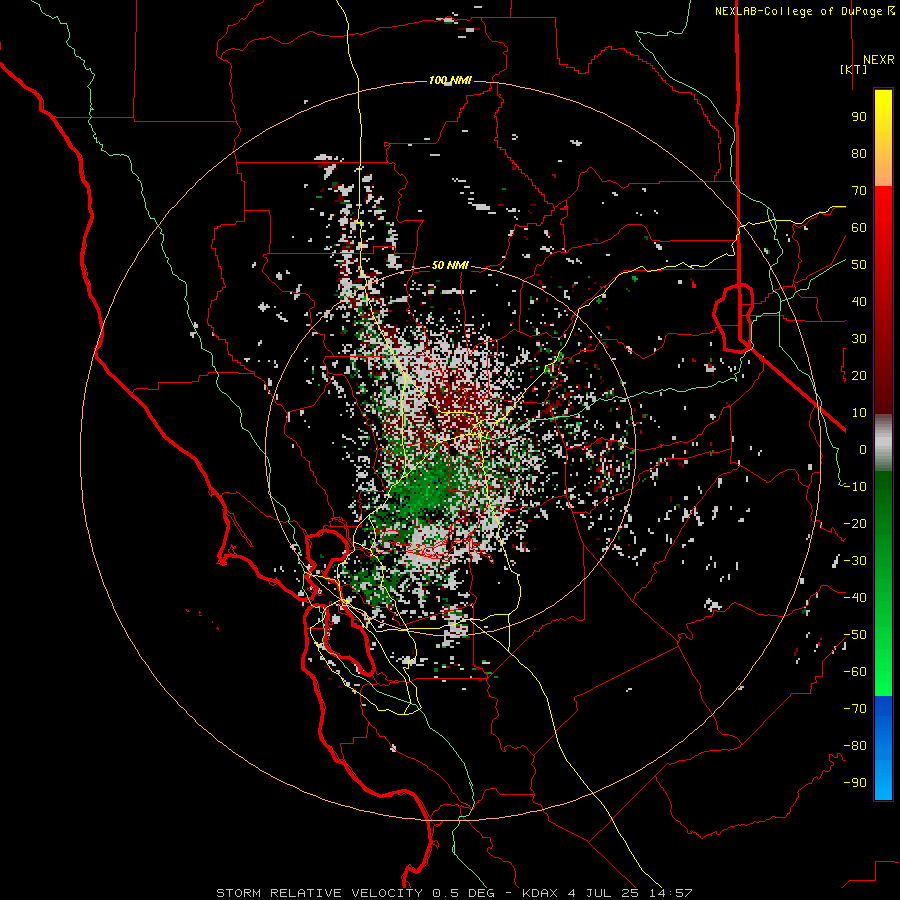Click the 60 value on velocity scale
Viewport: 900px width, 900px height.
[x=859, y=228]
